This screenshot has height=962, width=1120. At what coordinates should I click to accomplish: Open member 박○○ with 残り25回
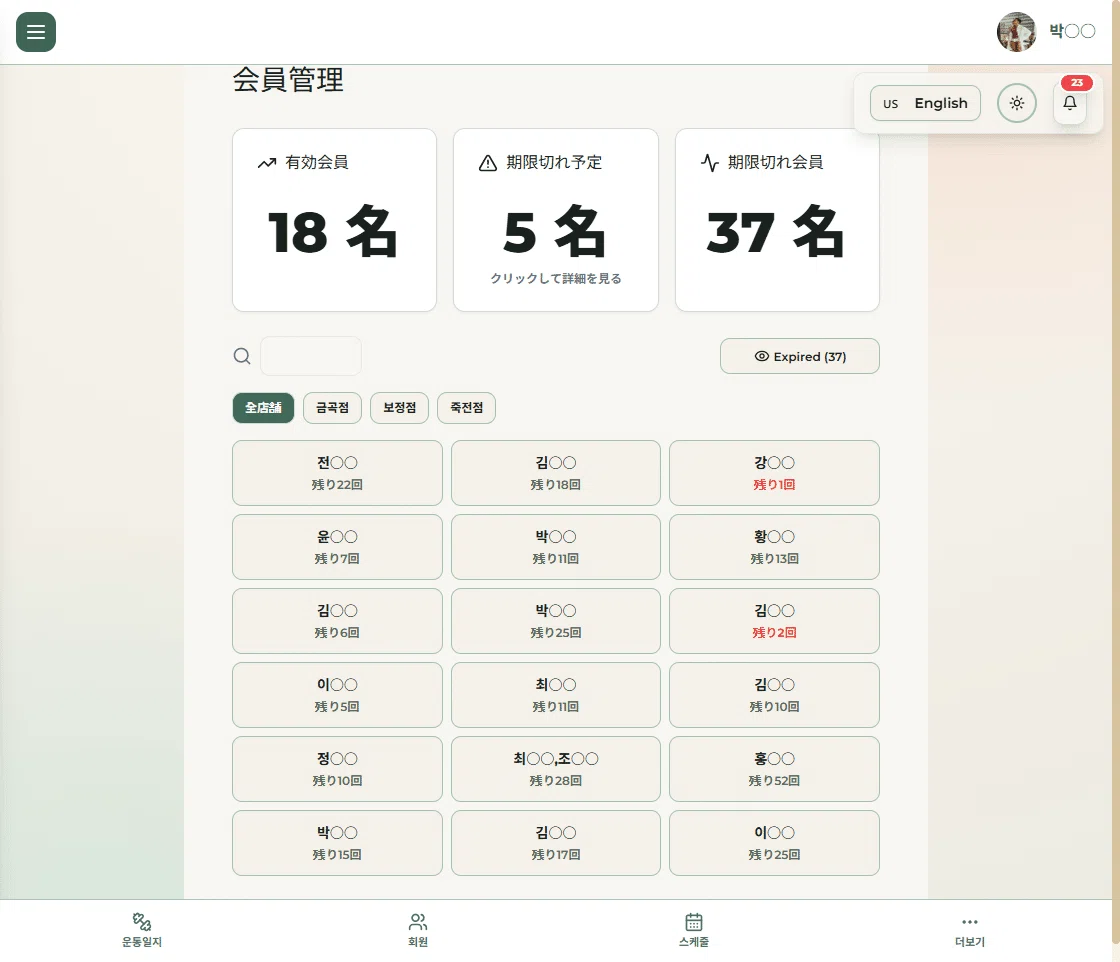click(x=556, y=621)
